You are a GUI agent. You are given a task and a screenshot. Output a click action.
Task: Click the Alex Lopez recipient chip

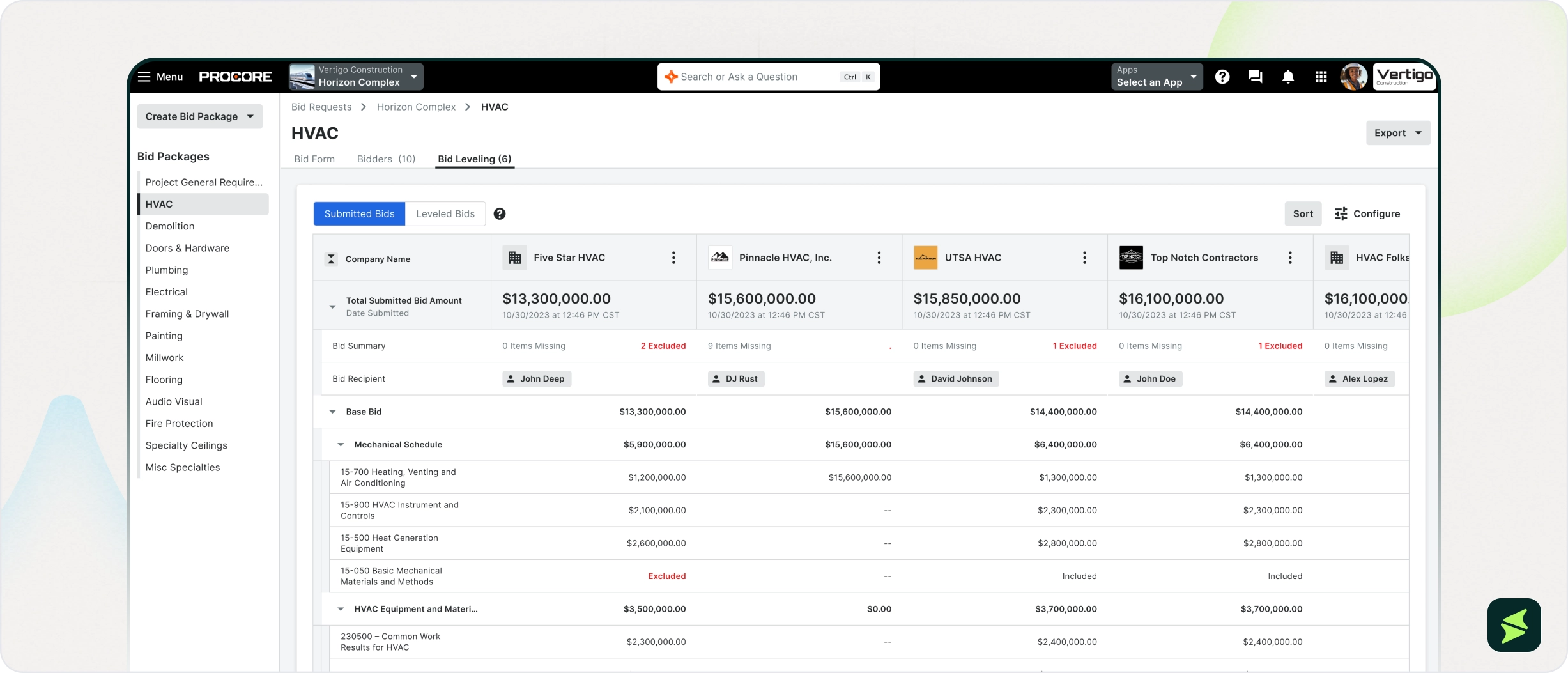point(1360,379)
